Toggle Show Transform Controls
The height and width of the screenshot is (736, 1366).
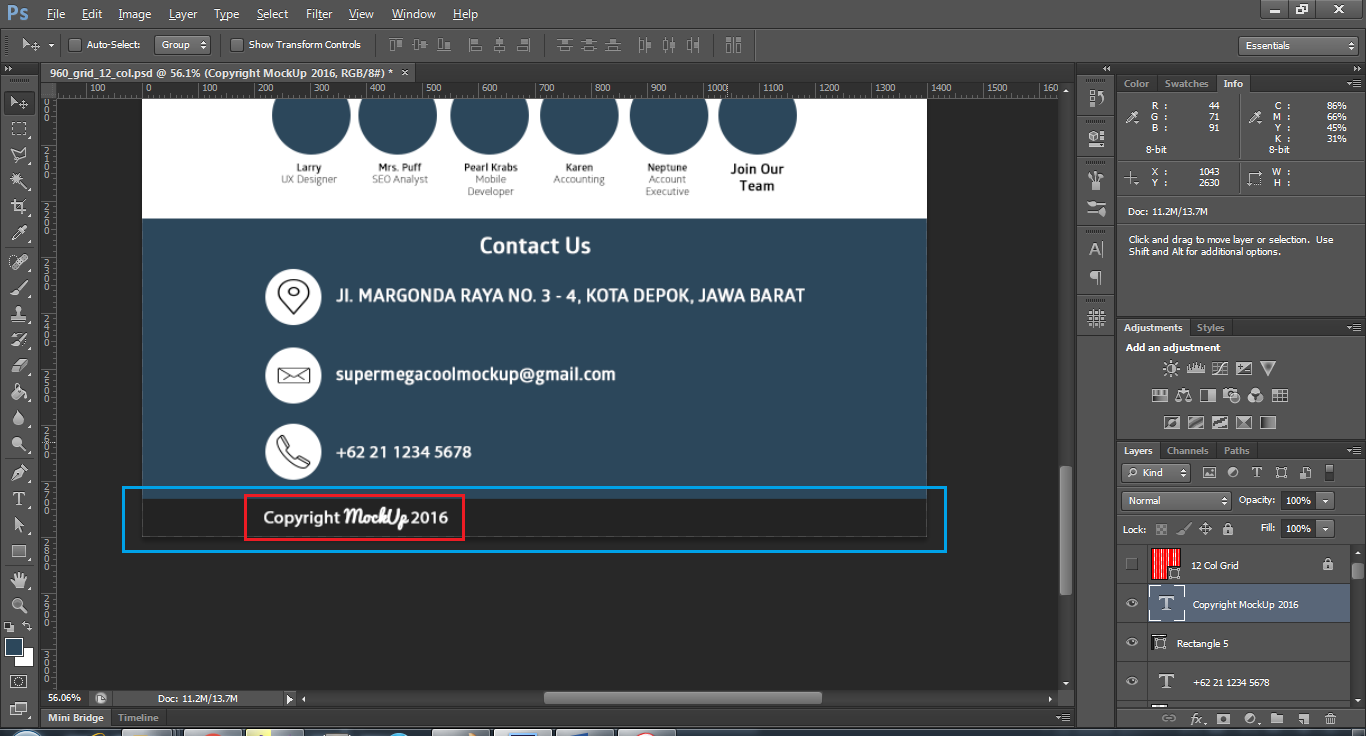(x=237, y=44)
